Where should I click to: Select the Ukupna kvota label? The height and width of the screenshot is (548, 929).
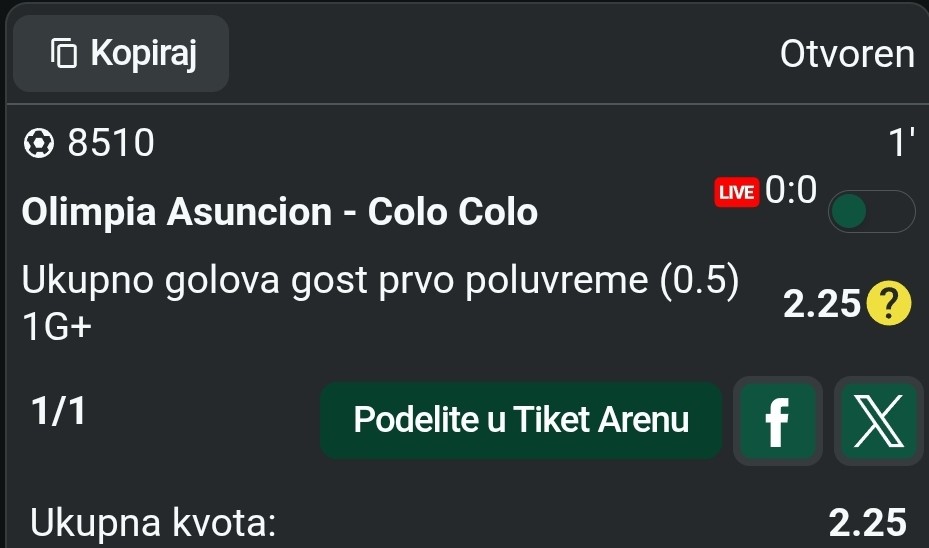coord(153,522)
